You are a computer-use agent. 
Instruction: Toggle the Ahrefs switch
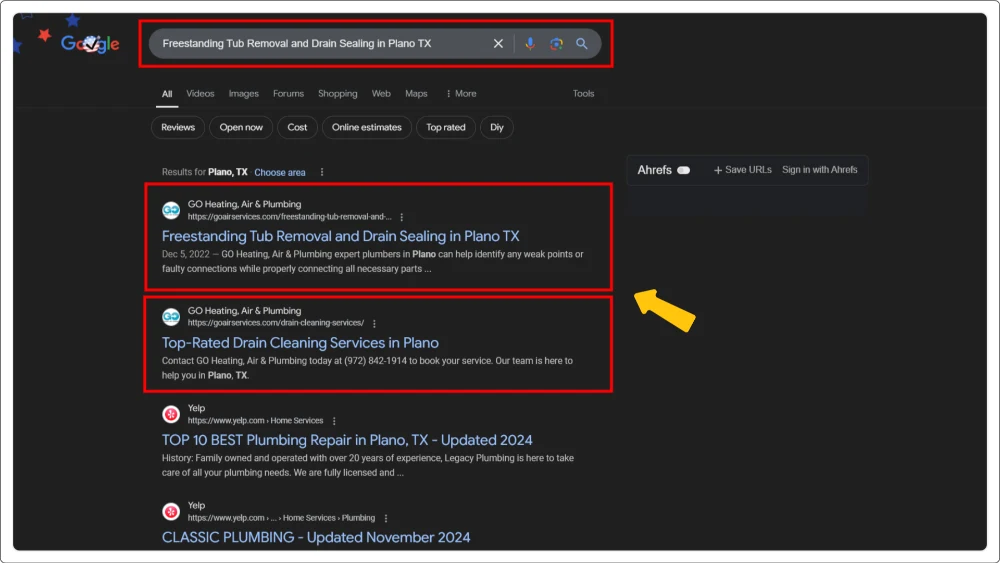click(x=684, y=170)
